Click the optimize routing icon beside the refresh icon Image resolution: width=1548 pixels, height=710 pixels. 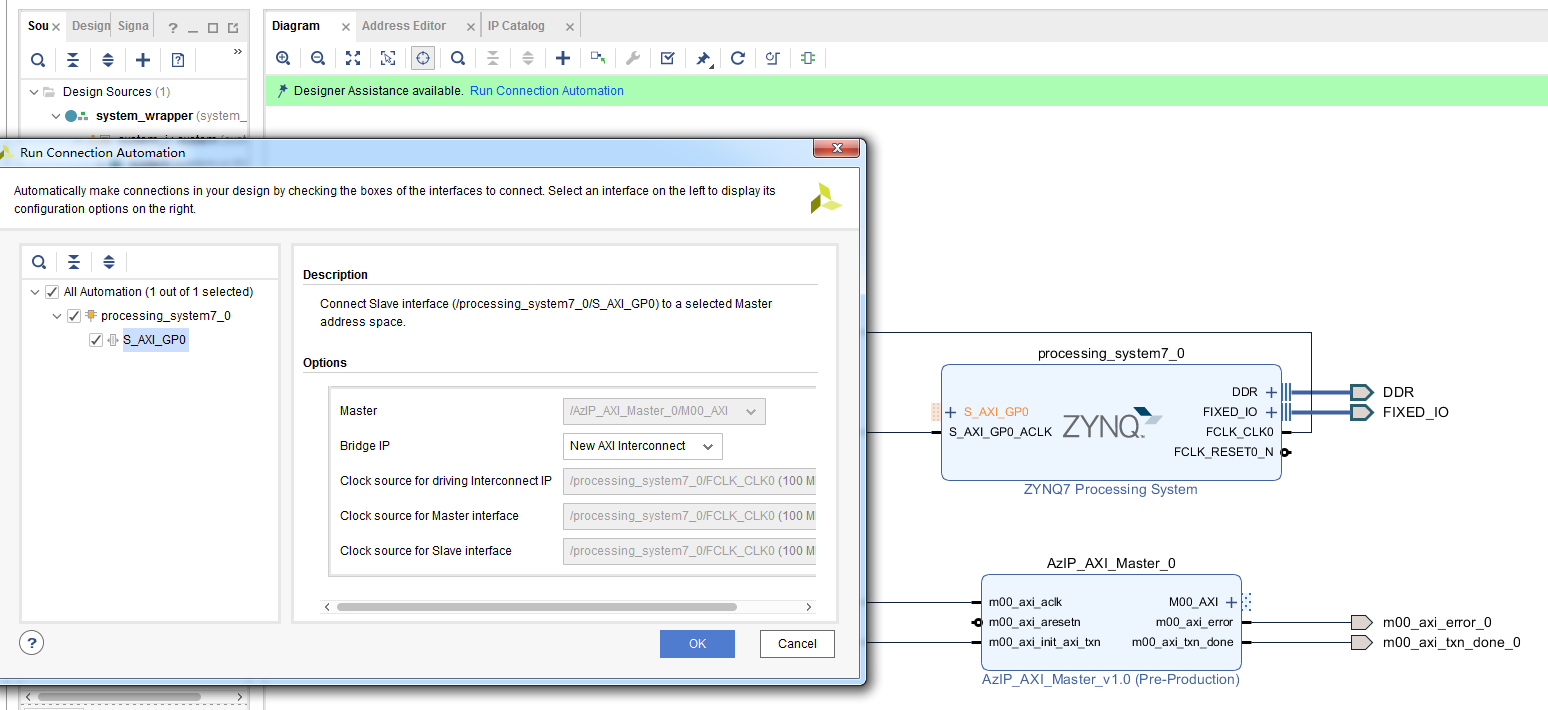pos(773,58)
